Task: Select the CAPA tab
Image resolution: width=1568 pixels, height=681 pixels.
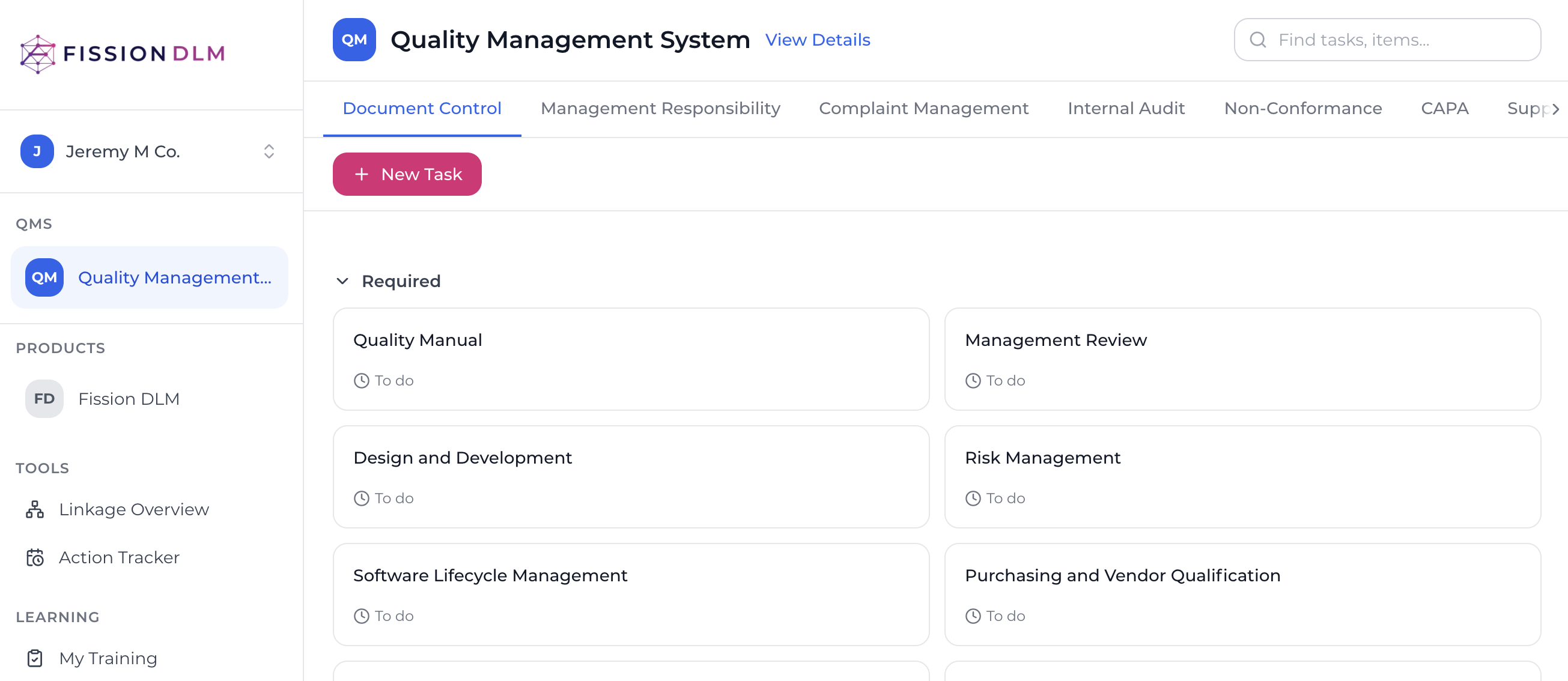Action: pyautogui.click(x=1444, y=108)
